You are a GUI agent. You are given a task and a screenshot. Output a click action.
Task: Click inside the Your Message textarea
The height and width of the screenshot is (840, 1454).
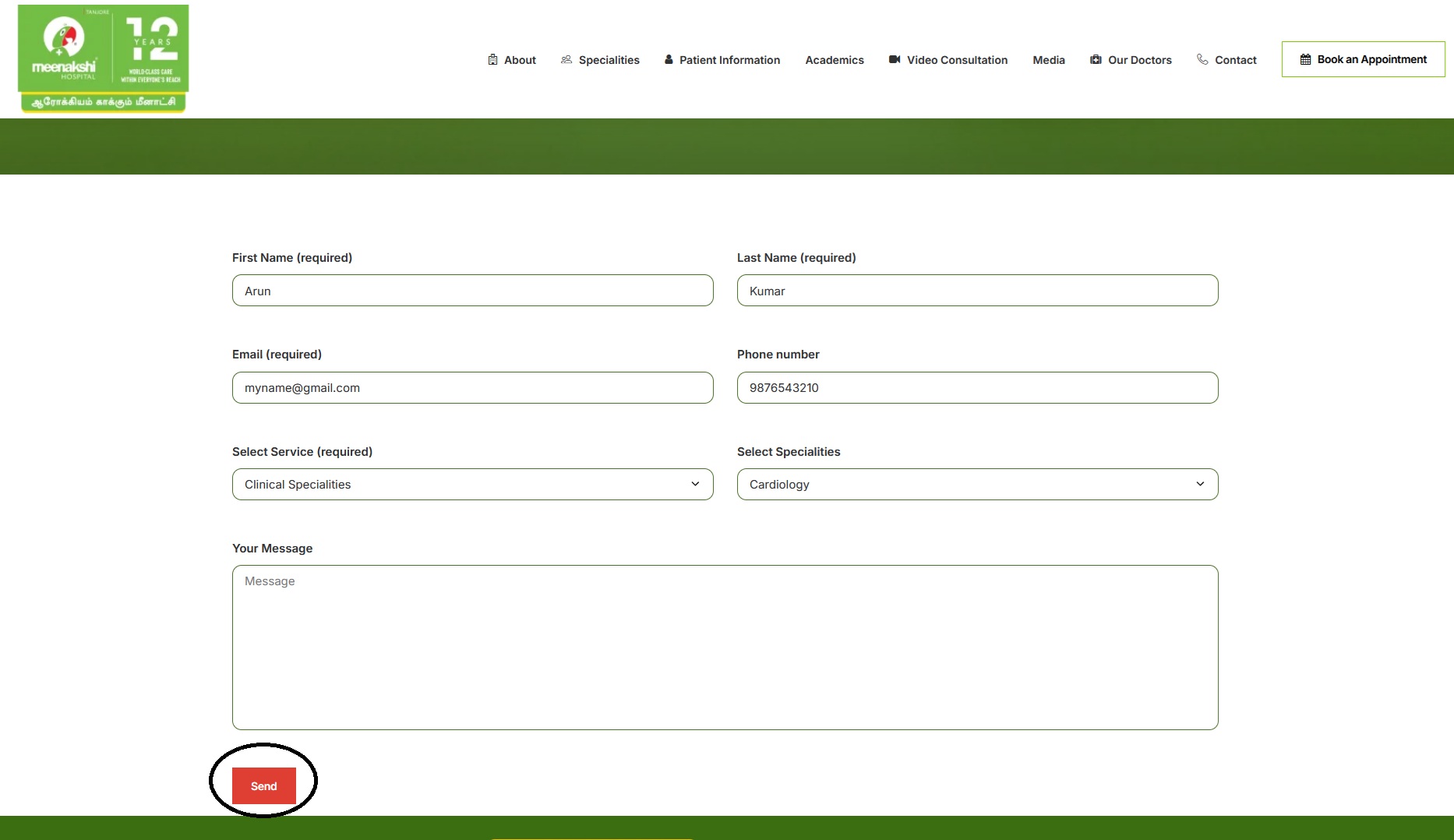[725, 647]
